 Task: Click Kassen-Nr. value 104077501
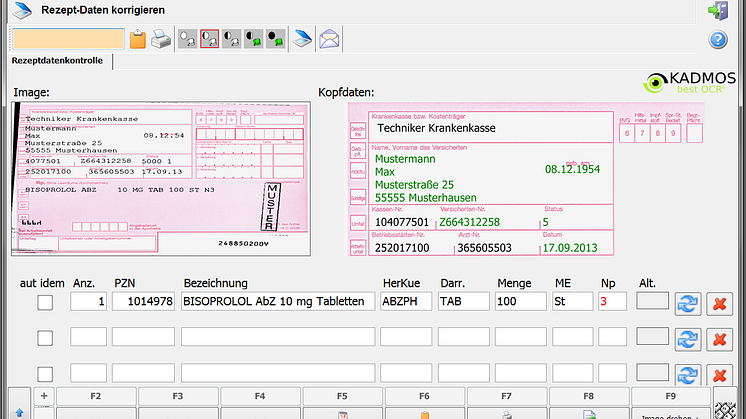(x=402, y=222)
